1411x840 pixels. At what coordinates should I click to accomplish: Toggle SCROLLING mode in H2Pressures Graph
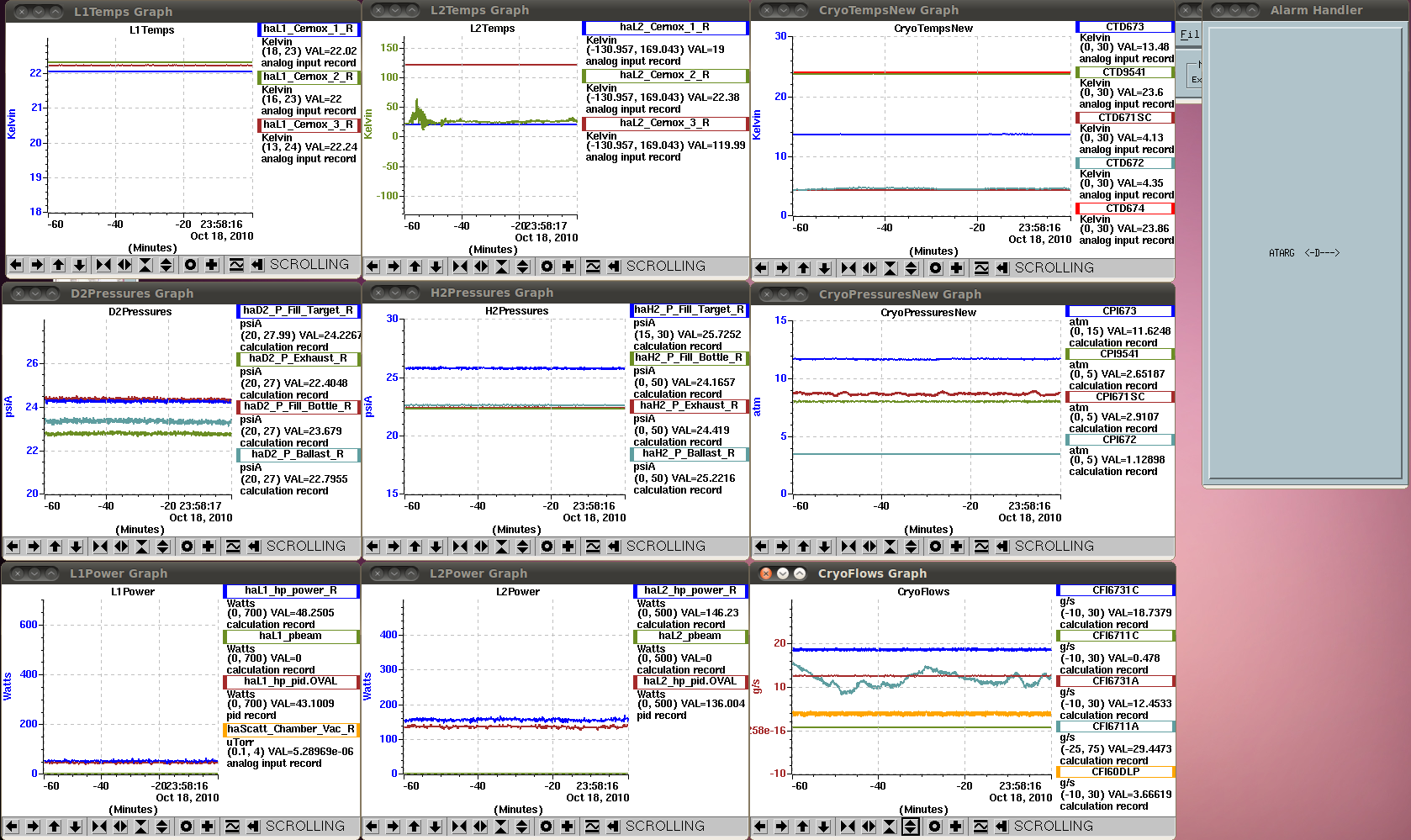point(666,547)
